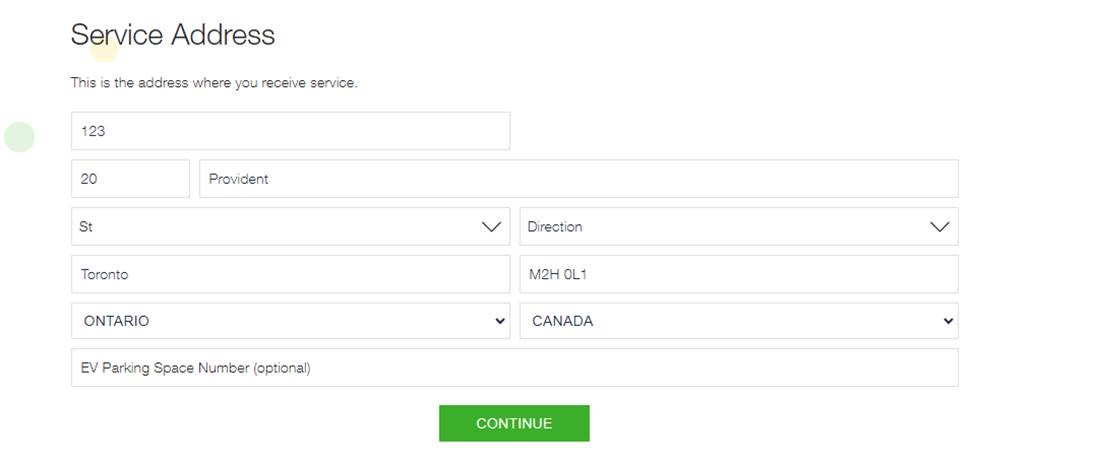Click the small arrow beside ONTARIO
The image size is (1095, 468).
[500, 321]
